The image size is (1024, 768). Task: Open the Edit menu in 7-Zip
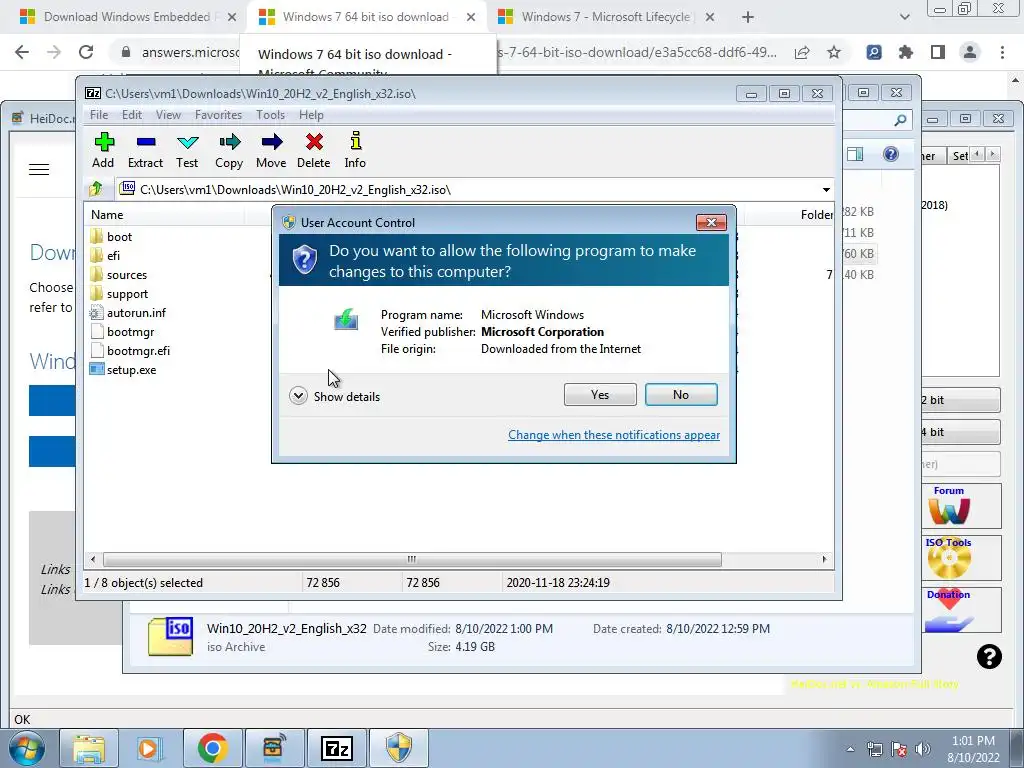point(131,115)
